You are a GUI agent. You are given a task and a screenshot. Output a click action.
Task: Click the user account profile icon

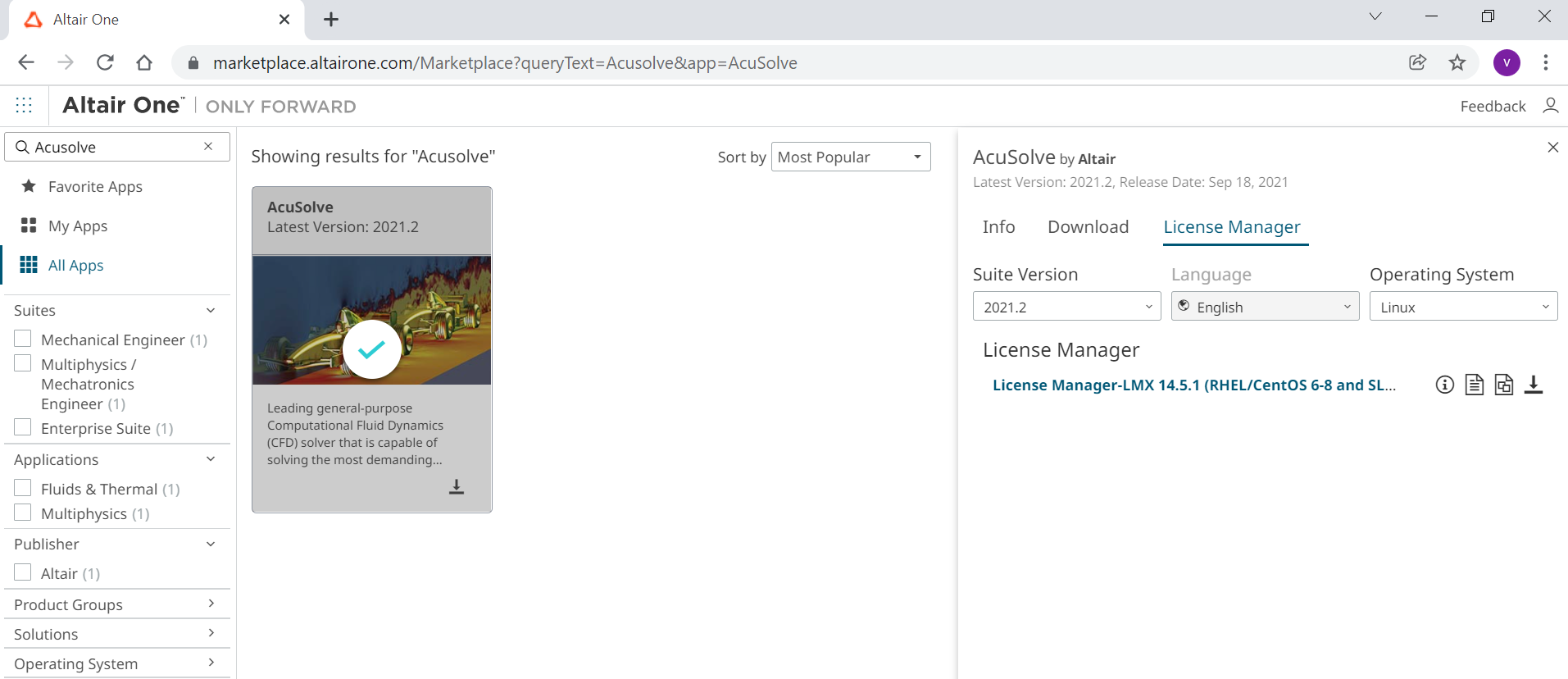(x=1549, y=106)
